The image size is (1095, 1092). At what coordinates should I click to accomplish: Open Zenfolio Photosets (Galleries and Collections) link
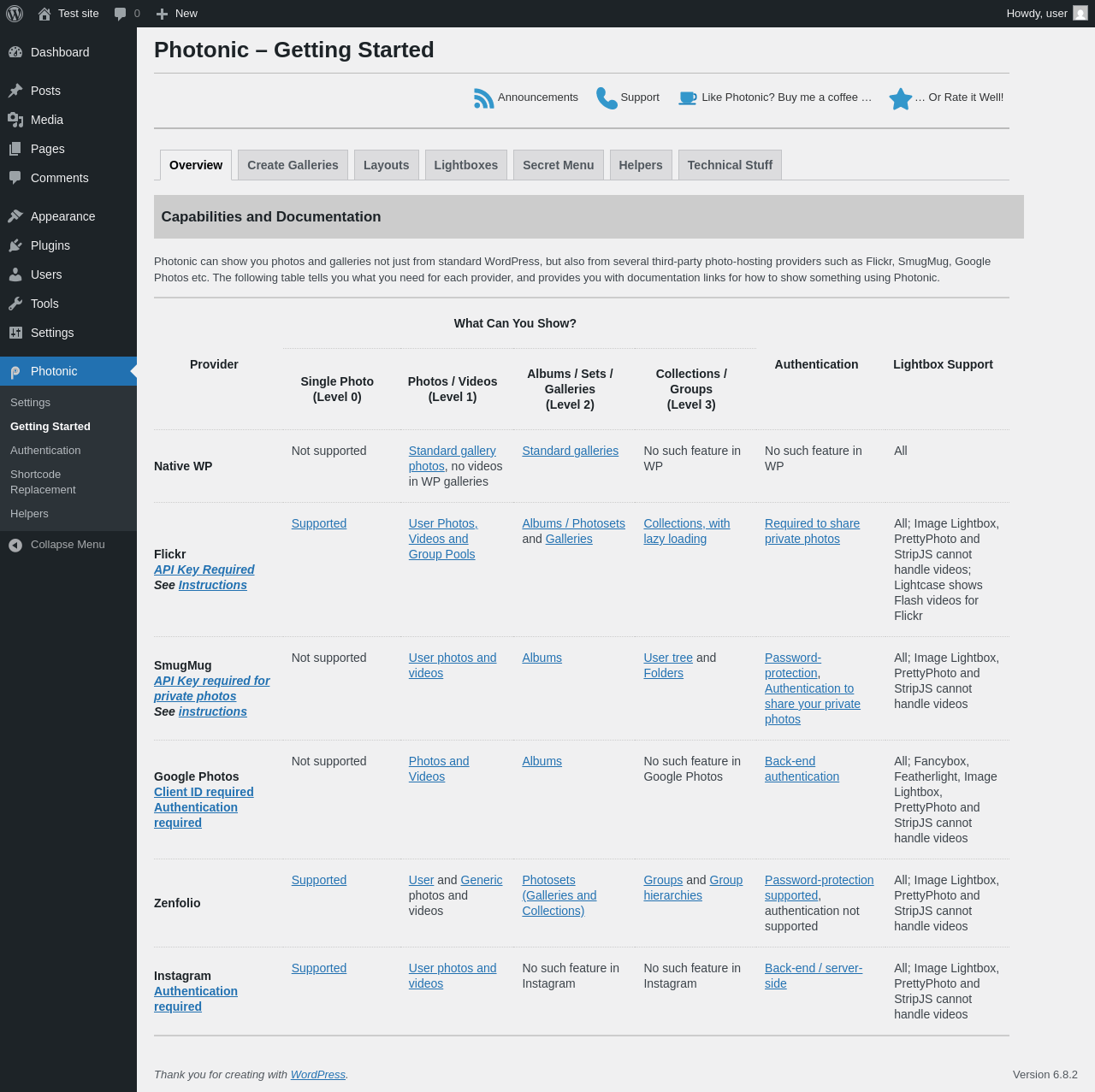coord(559,895)
